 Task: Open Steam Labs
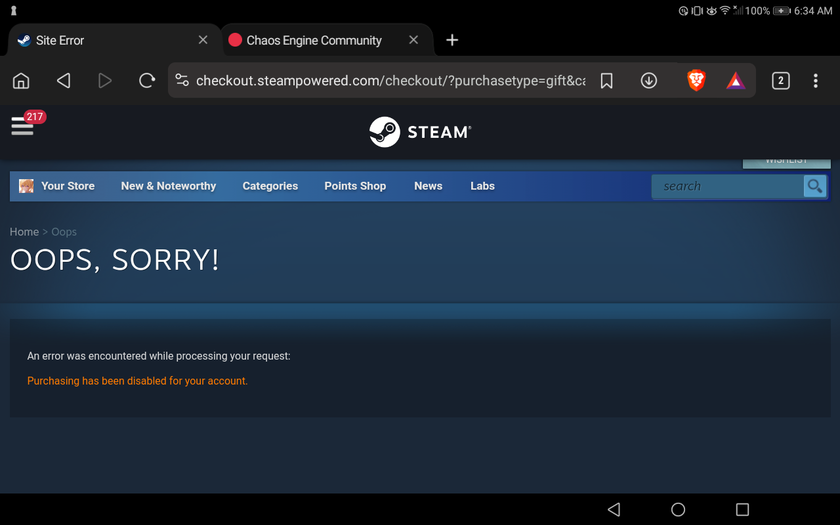point(482,186)
